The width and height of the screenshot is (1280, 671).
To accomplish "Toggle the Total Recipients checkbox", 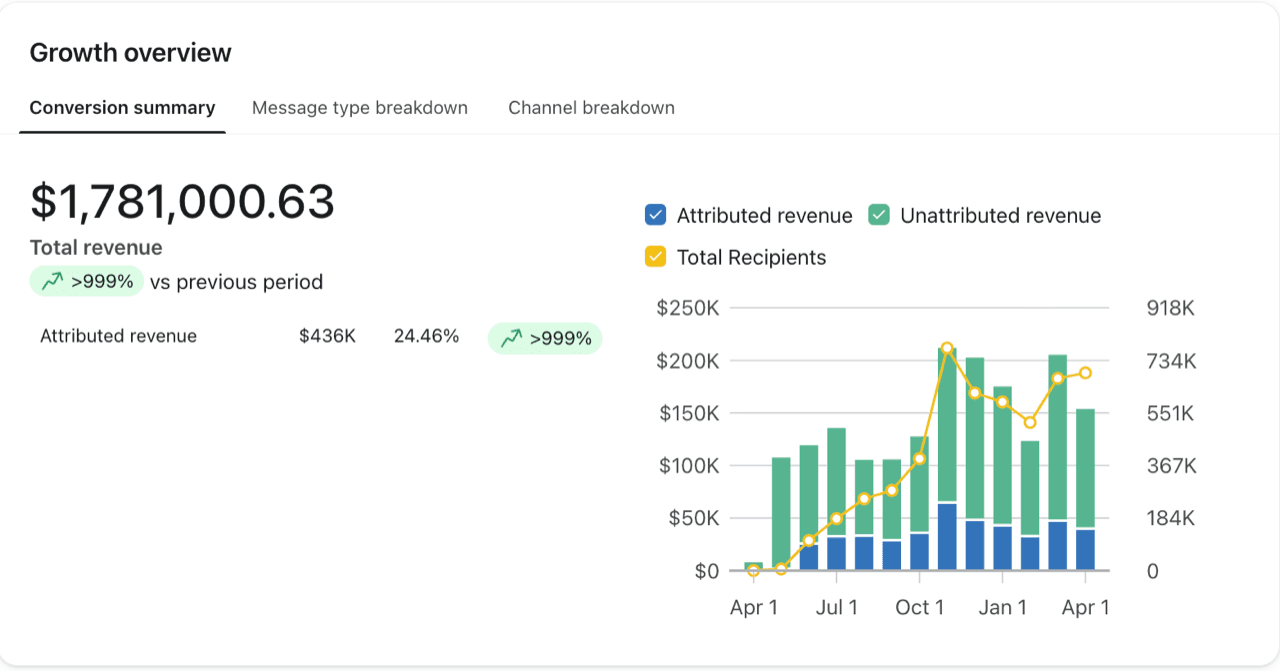I will click(656, 257).
